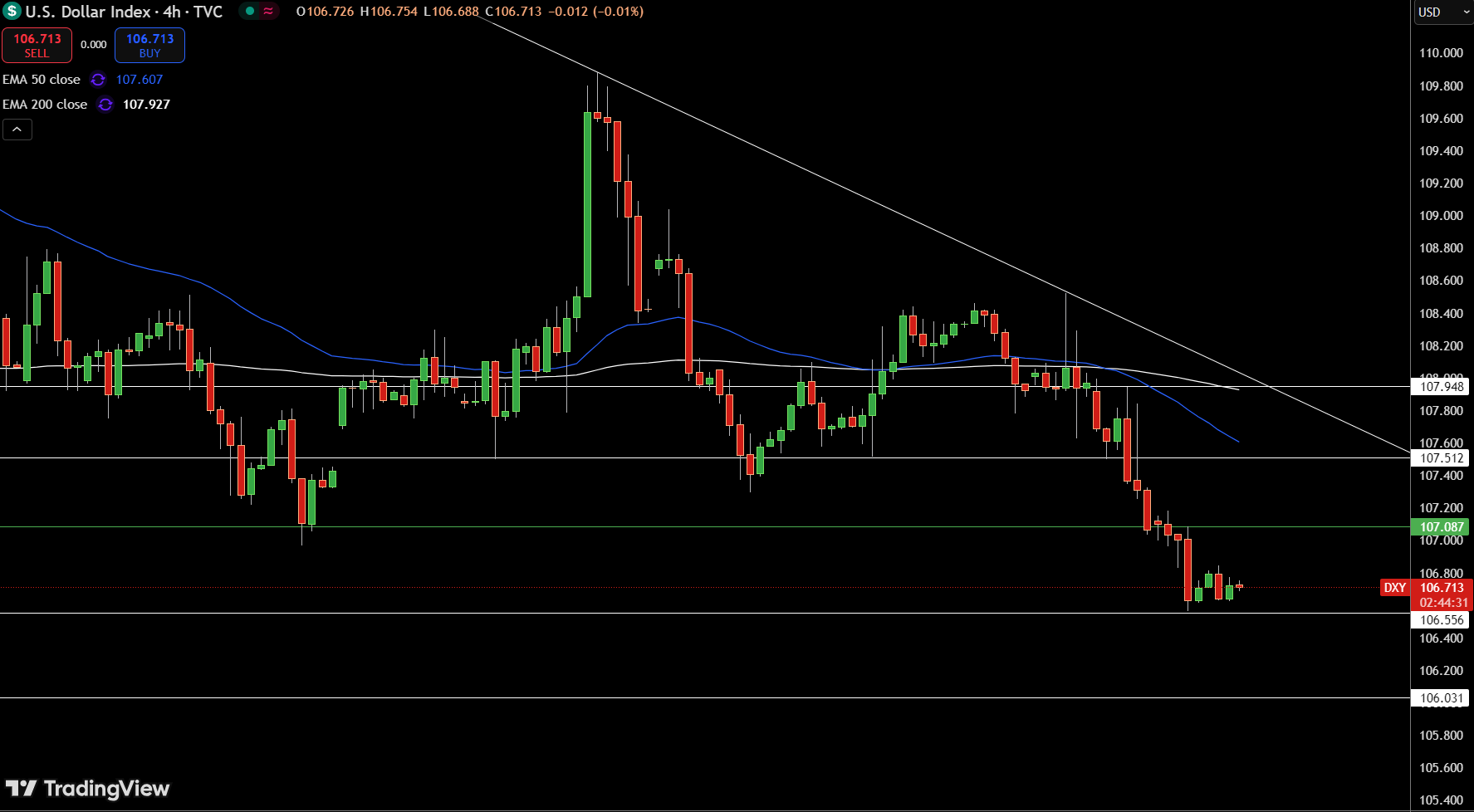Select the EMA 50 close legend label

coord(42,80)
